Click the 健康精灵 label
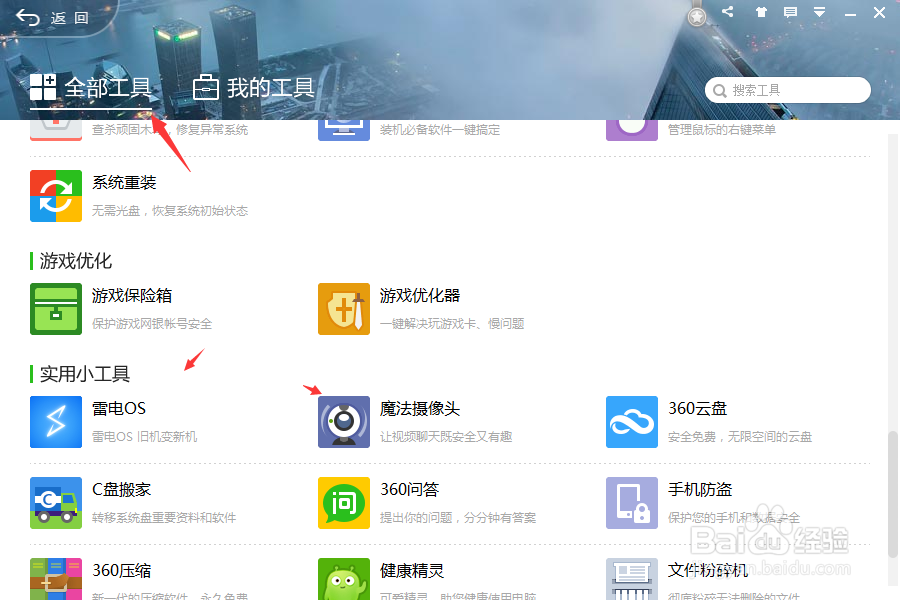 click(x=412, y=571)
